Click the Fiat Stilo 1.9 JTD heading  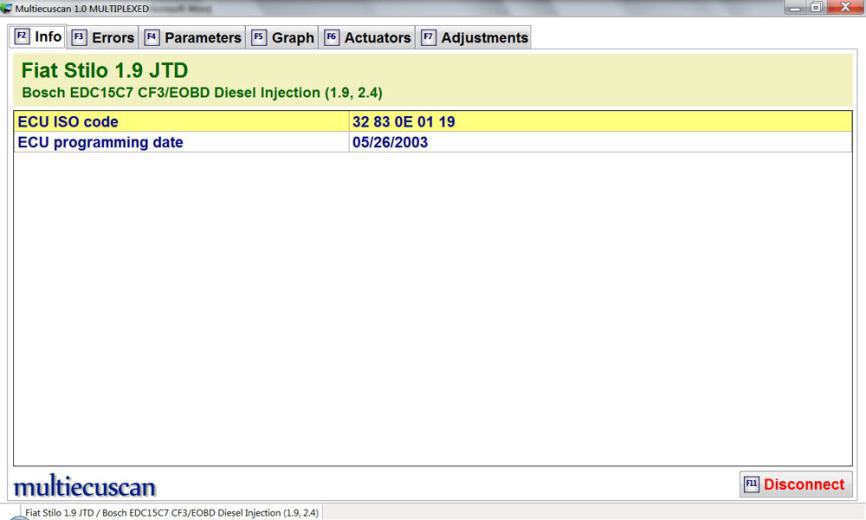pyautogui.click(x=104, y=71)
